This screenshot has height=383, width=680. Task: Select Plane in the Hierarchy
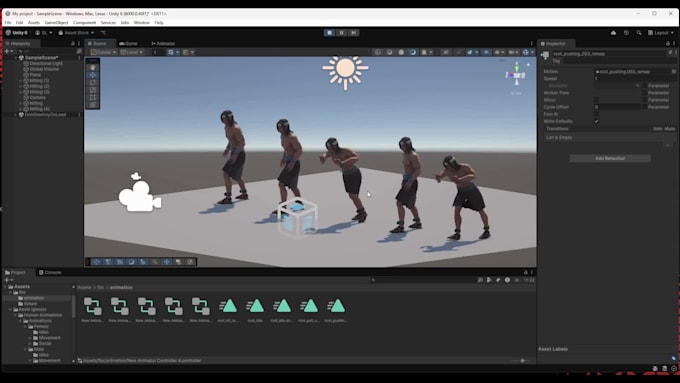pos(36,75)
